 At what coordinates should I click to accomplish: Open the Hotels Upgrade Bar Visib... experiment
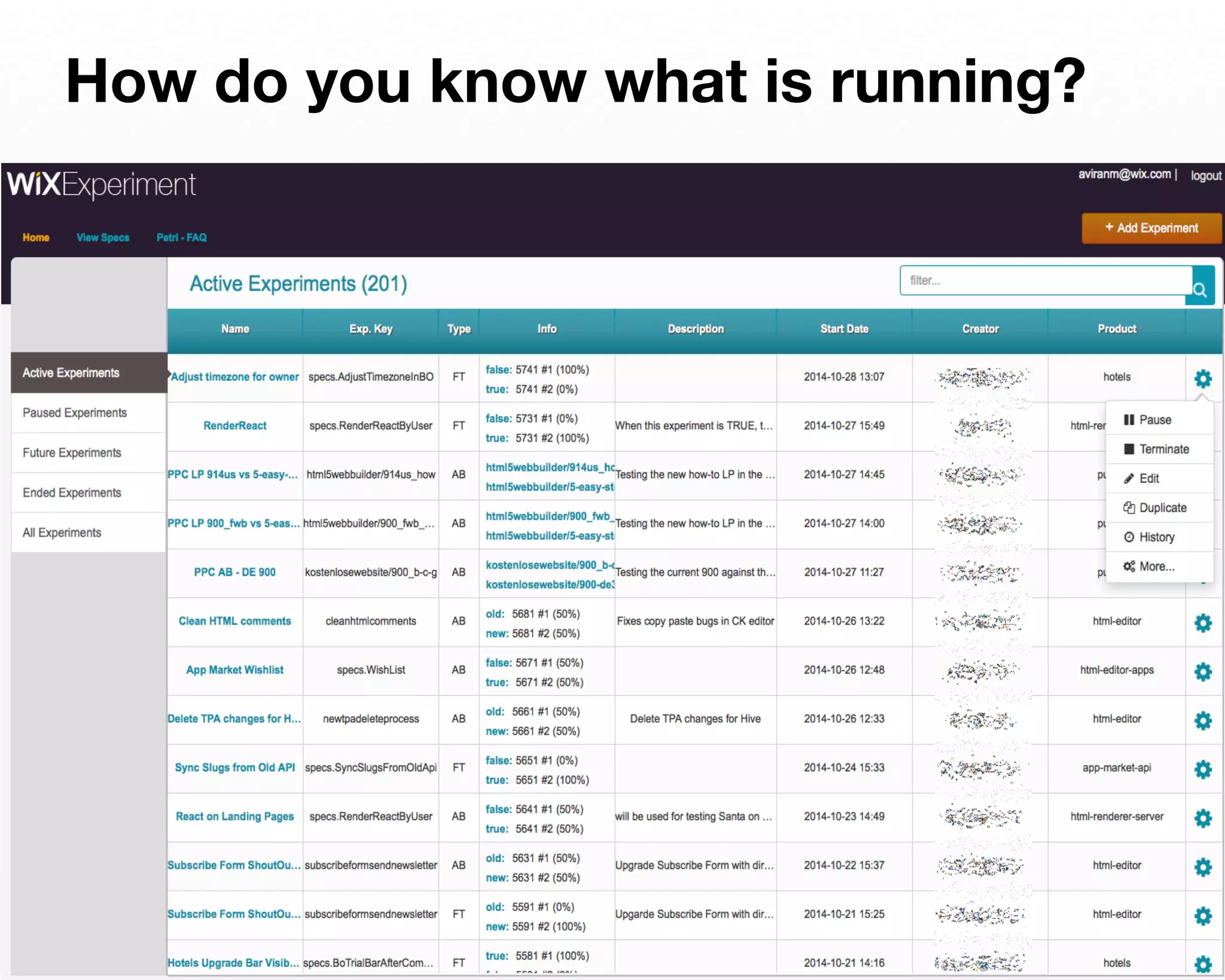click(233, 963)
